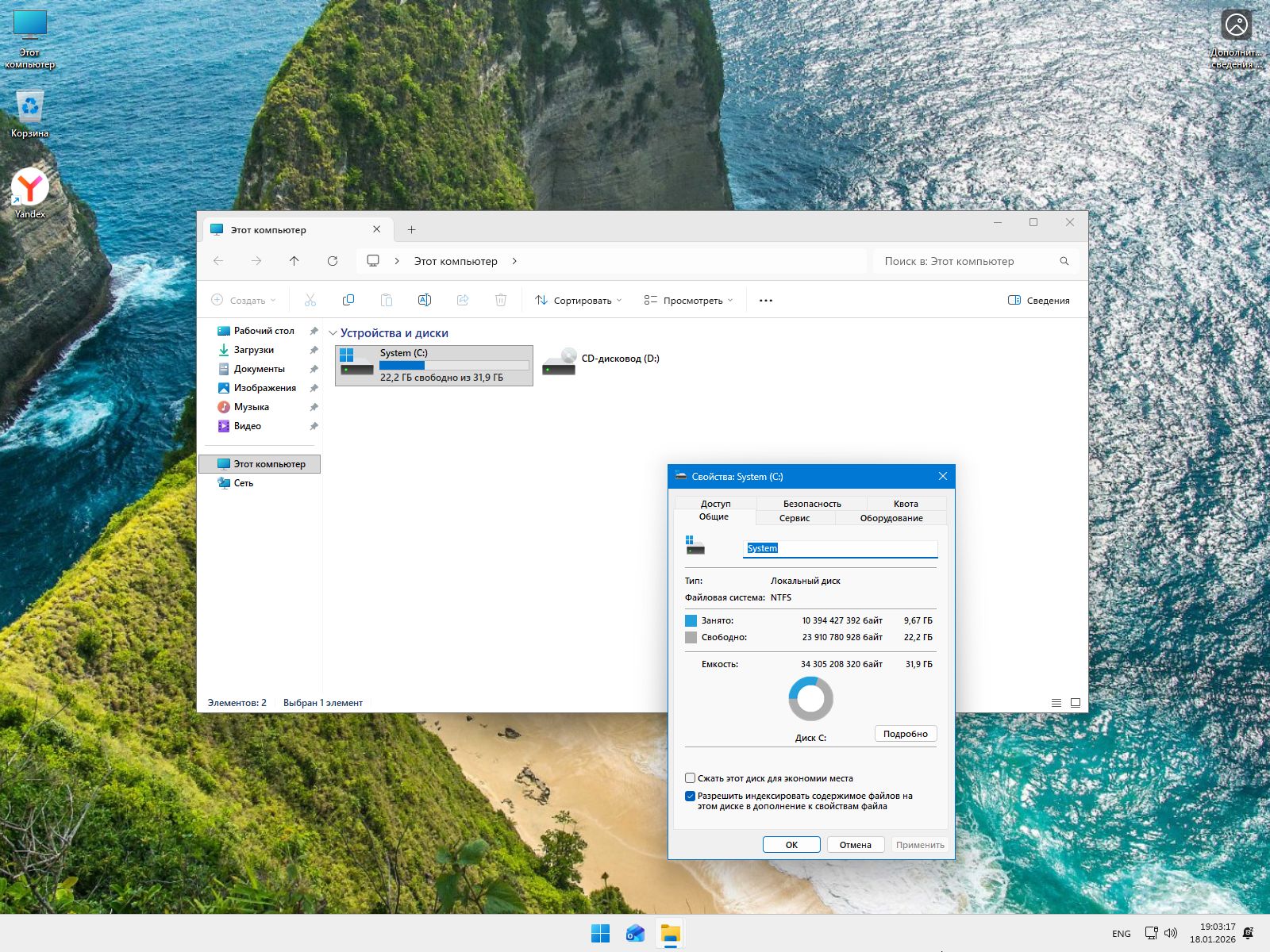1270x952 pixels.
Task: Open the three-dots more options menu
Action: click(x=765, y=301)
